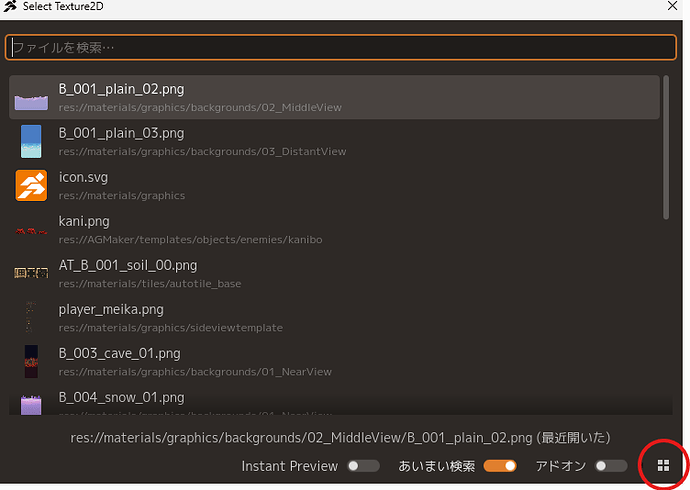This screenshot has height=490, width=690.
Task: Enable the Instant Preview toggle
Action: point(363,466)
